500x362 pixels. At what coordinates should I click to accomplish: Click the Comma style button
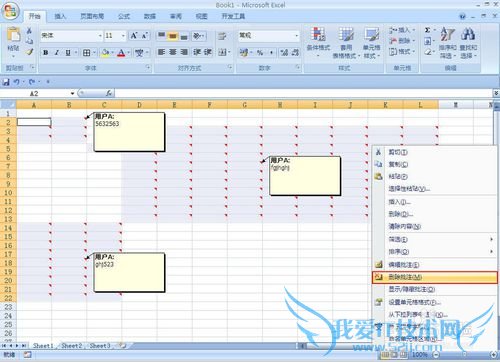click(271, 52)
